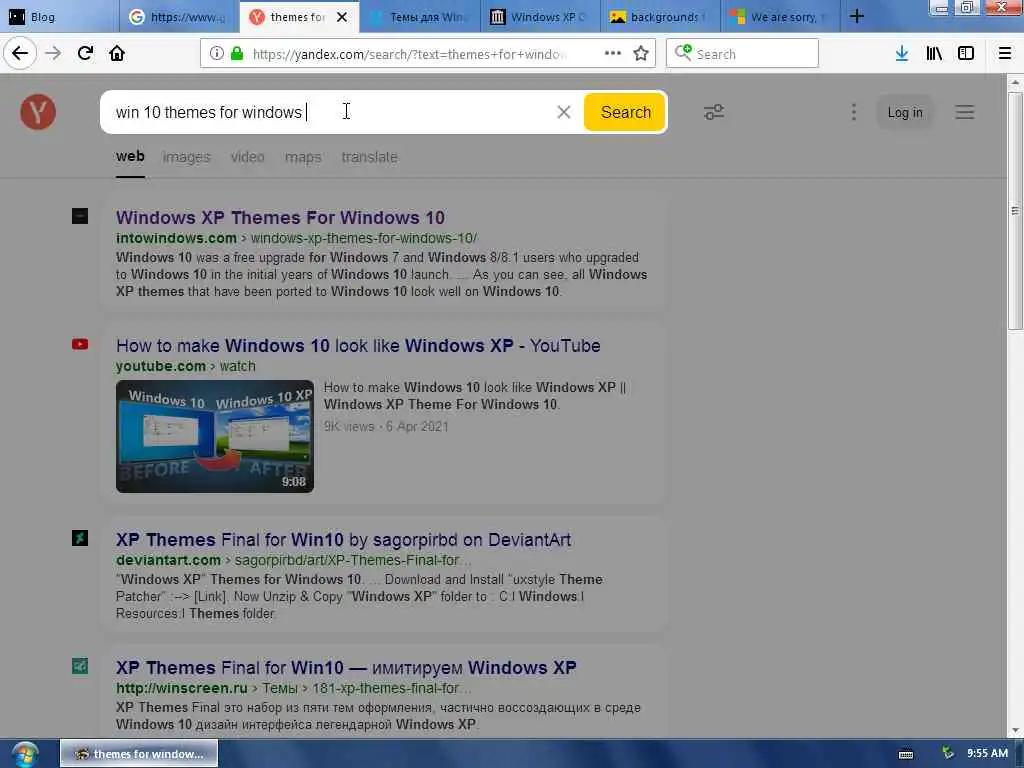Screen dimensions: 1024x768
Task: Click the youtube.com › watch URL
Action: (185, 366)
